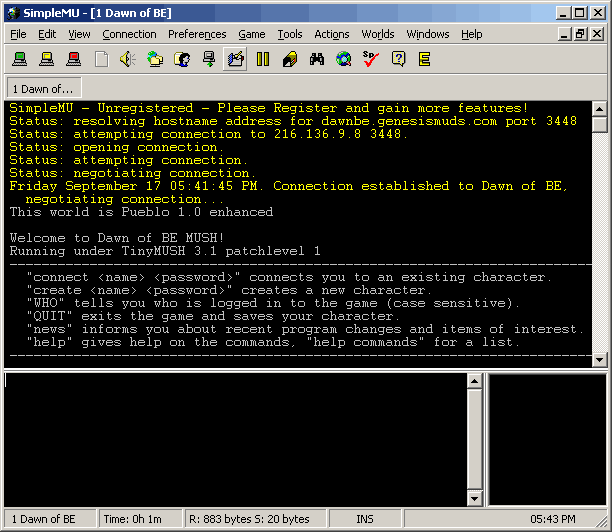Click the '"help" gives help' line
Image resolution: width=612 pixels, height=532 pixels.
click(x=273, y=342)
